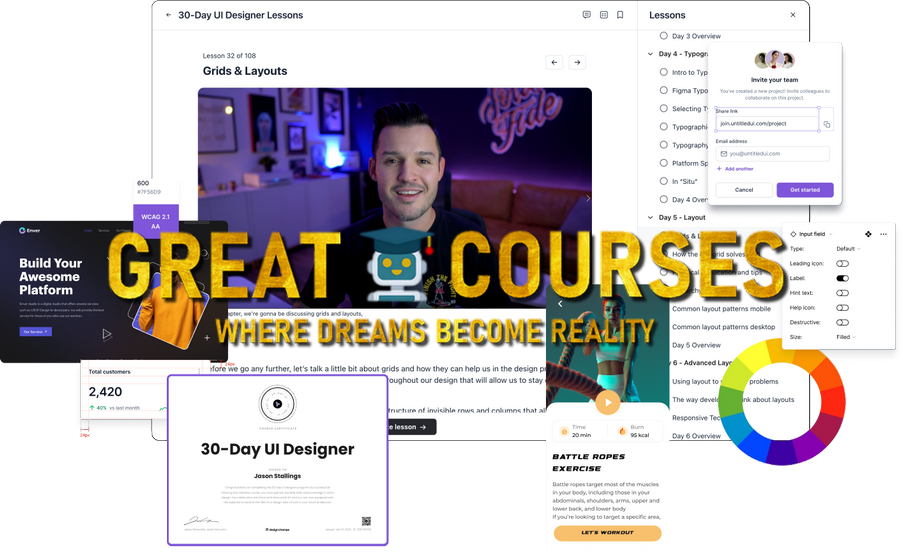Enable the Help icon toggle

tap(843, 308)
